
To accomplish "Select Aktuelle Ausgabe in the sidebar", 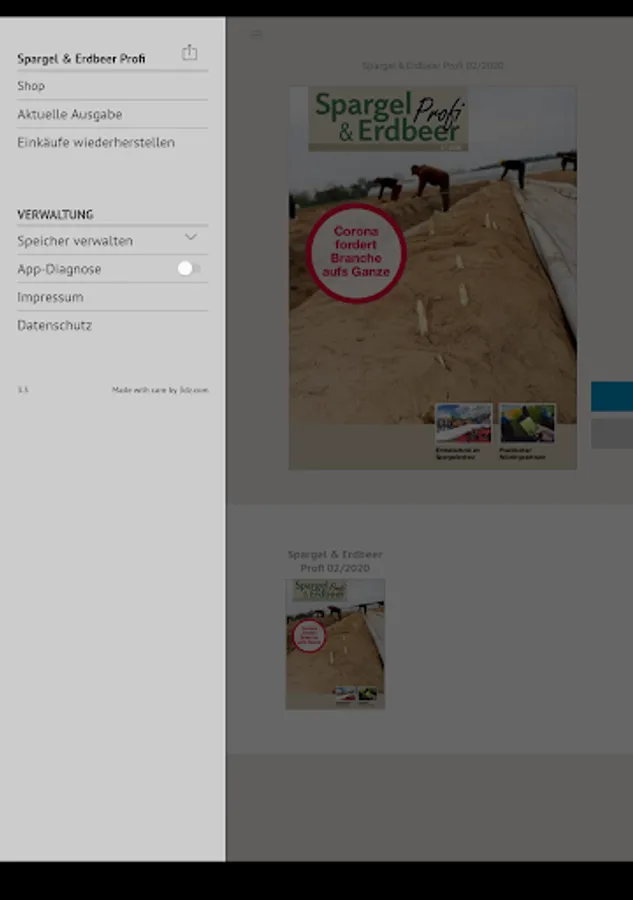I will (112, 114).
